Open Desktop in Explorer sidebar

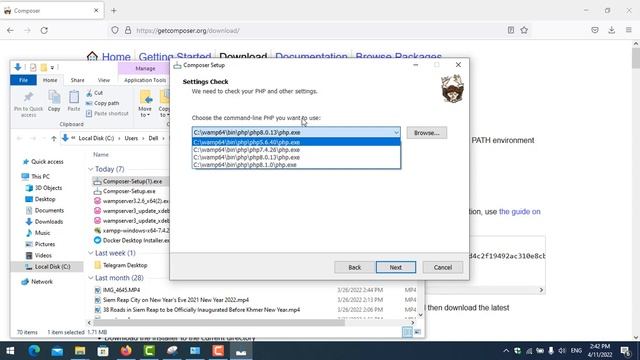(40, 199)
